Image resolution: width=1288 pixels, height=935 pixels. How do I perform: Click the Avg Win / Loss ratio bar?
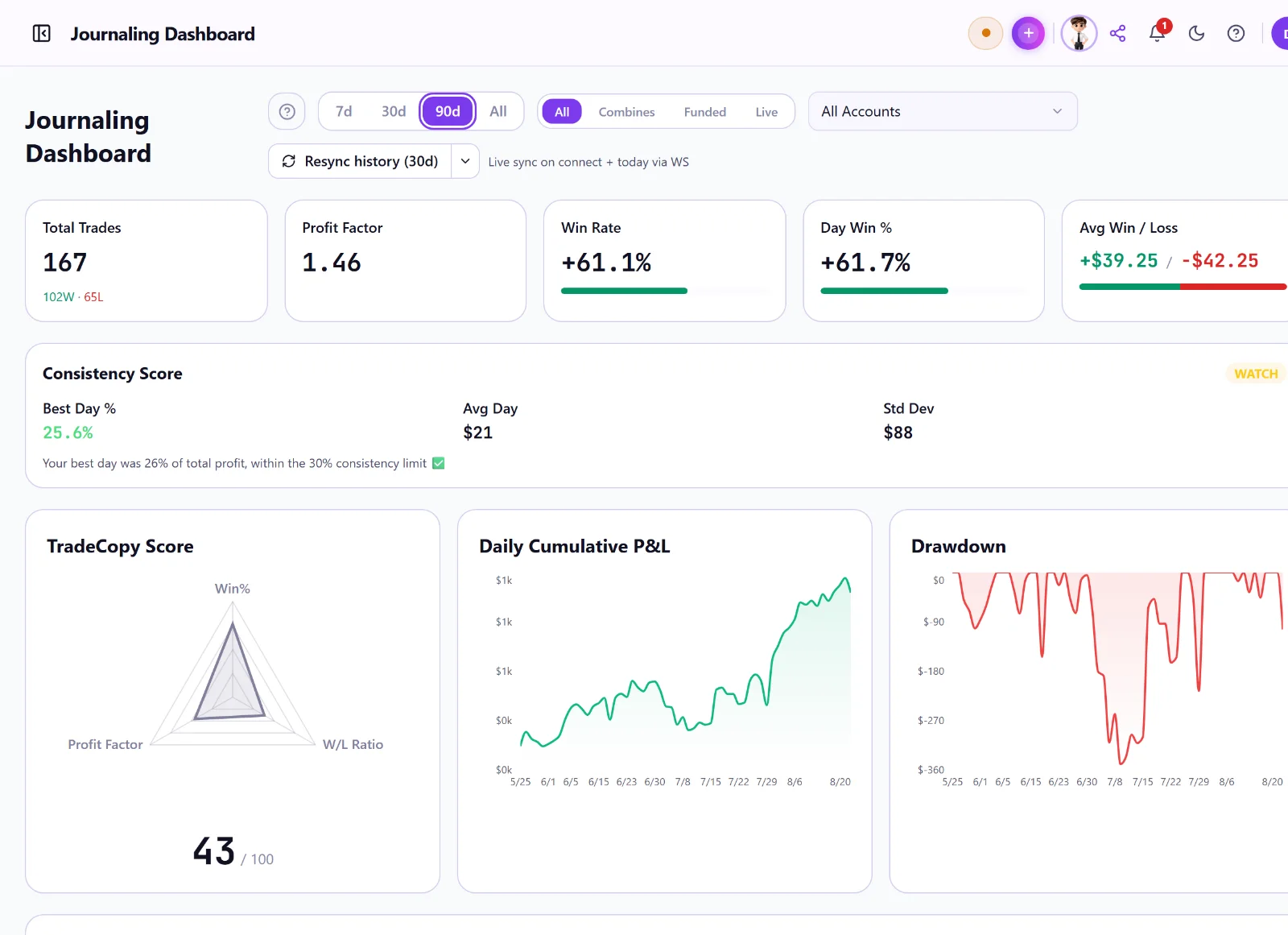tap(1183, 286)
